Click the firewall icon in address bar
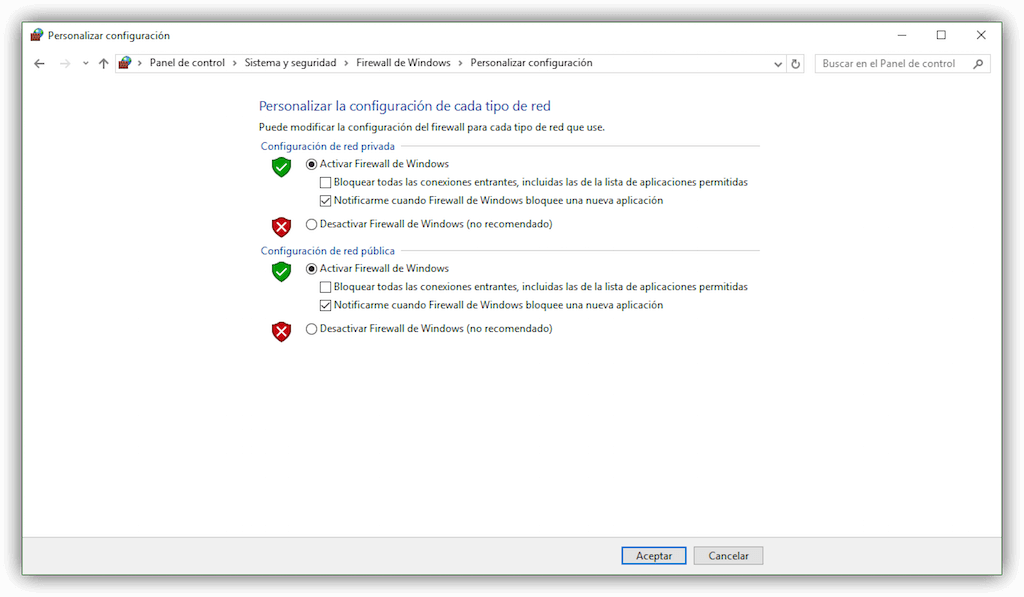 (x=125, y=63)
